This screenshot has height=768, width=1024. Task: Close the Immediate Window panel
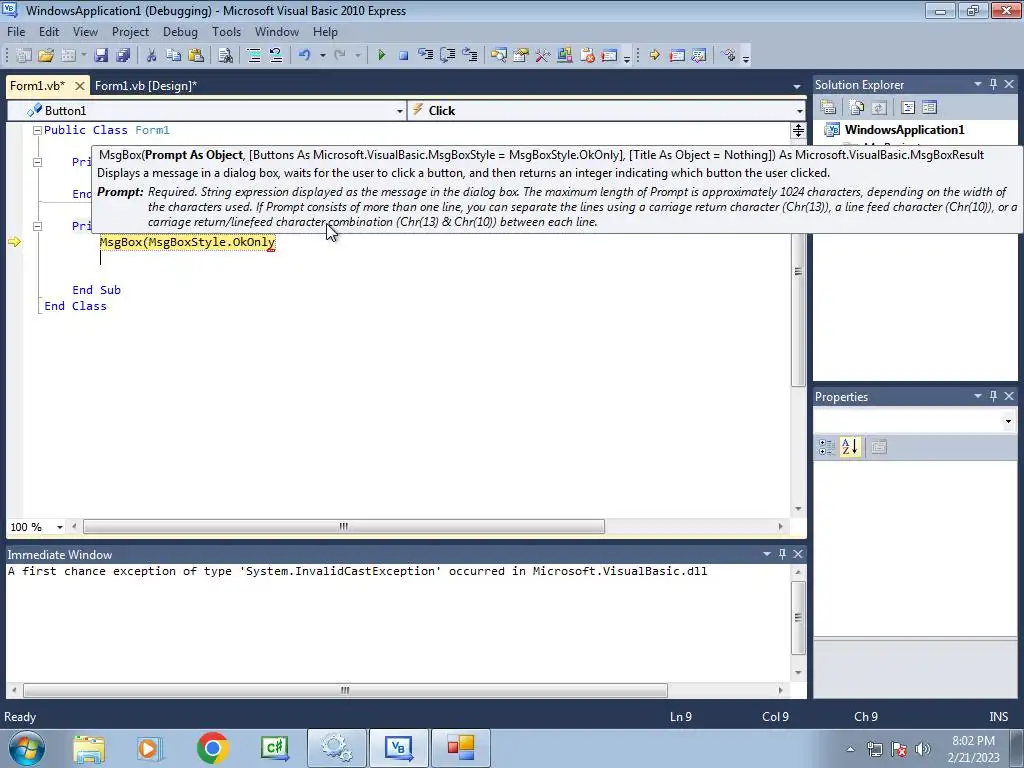(x=798, y=554)
